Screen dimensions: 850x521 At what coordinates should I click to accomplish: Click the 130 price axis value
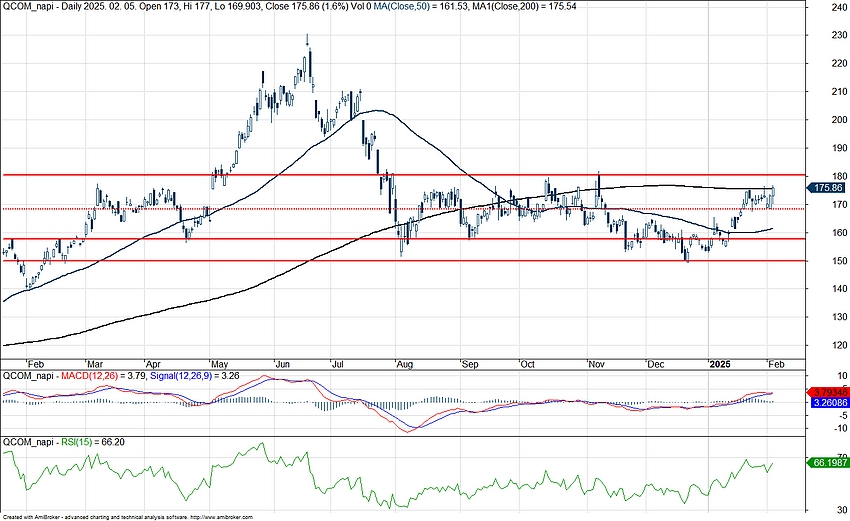click(x=839, y=317)
